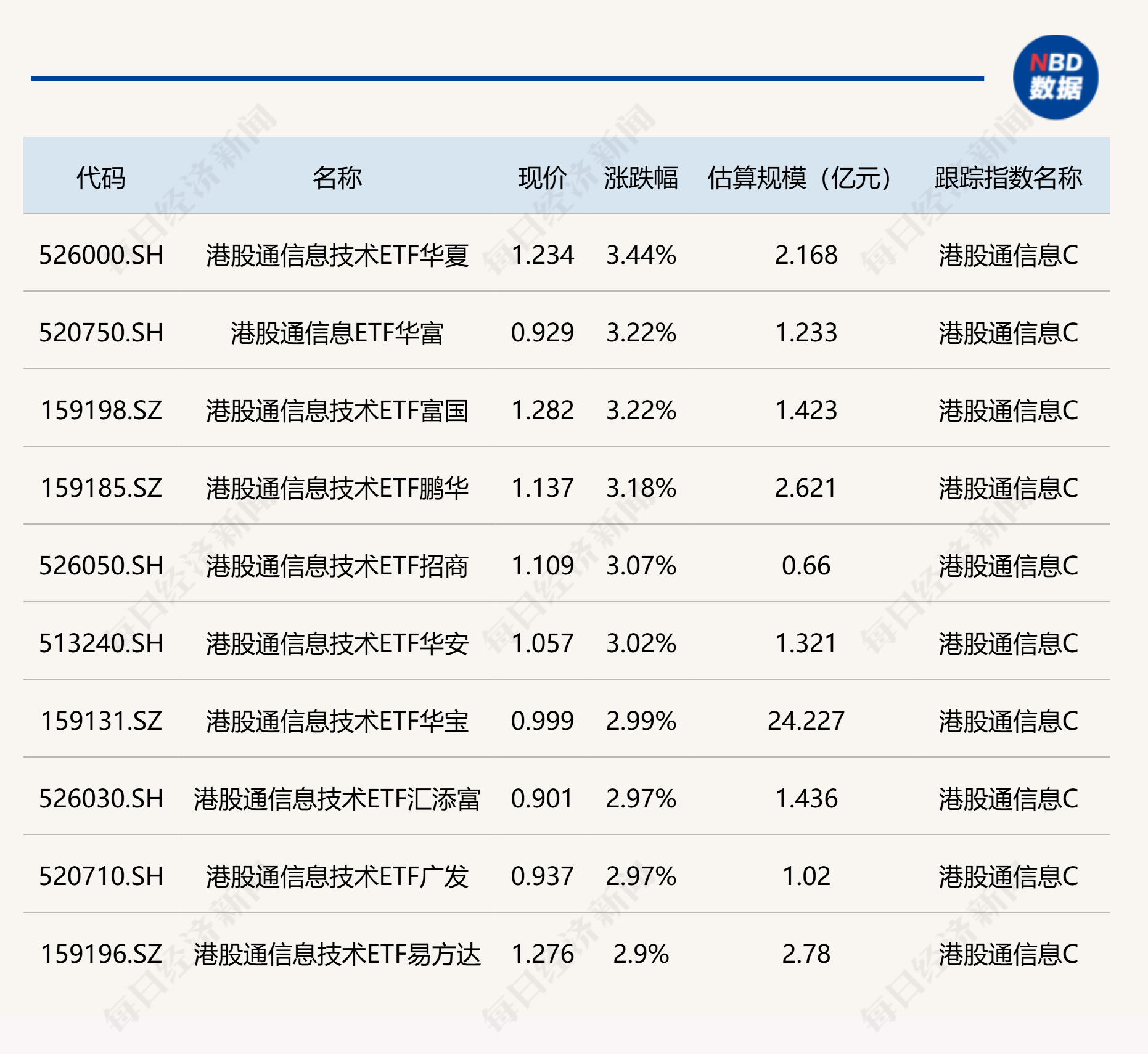Select code 159198.SZ

tap(101, 411)
